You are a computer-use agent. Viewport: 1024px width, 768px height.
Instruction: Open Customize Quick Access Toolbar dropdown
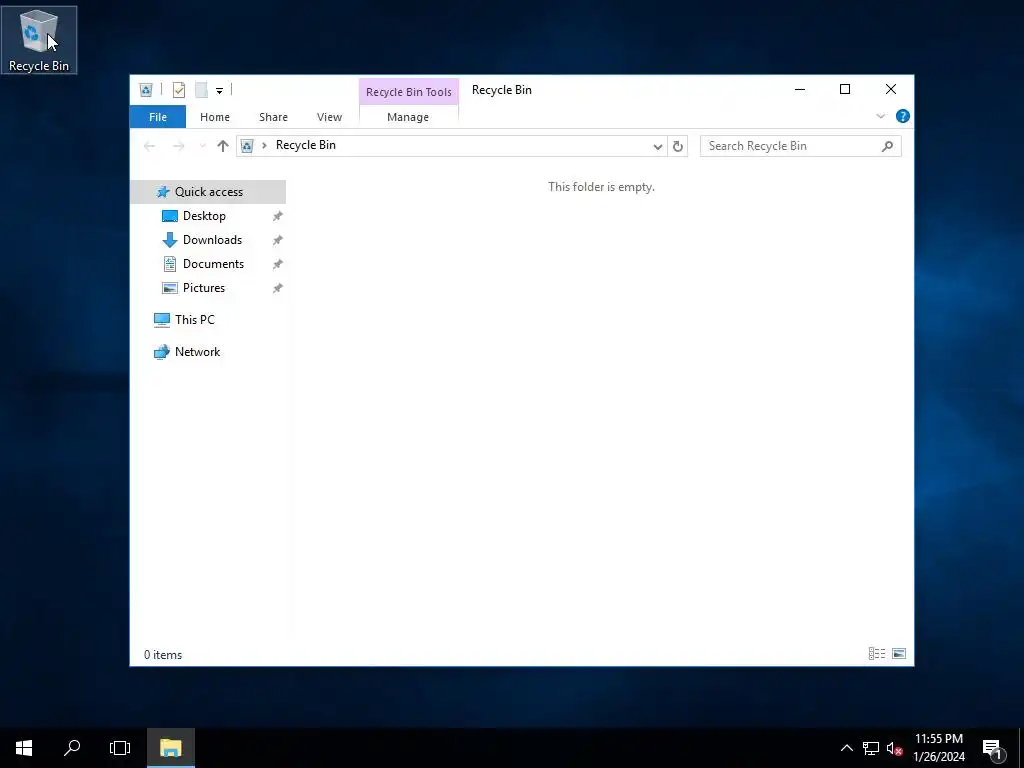click(x=219, y=91)
